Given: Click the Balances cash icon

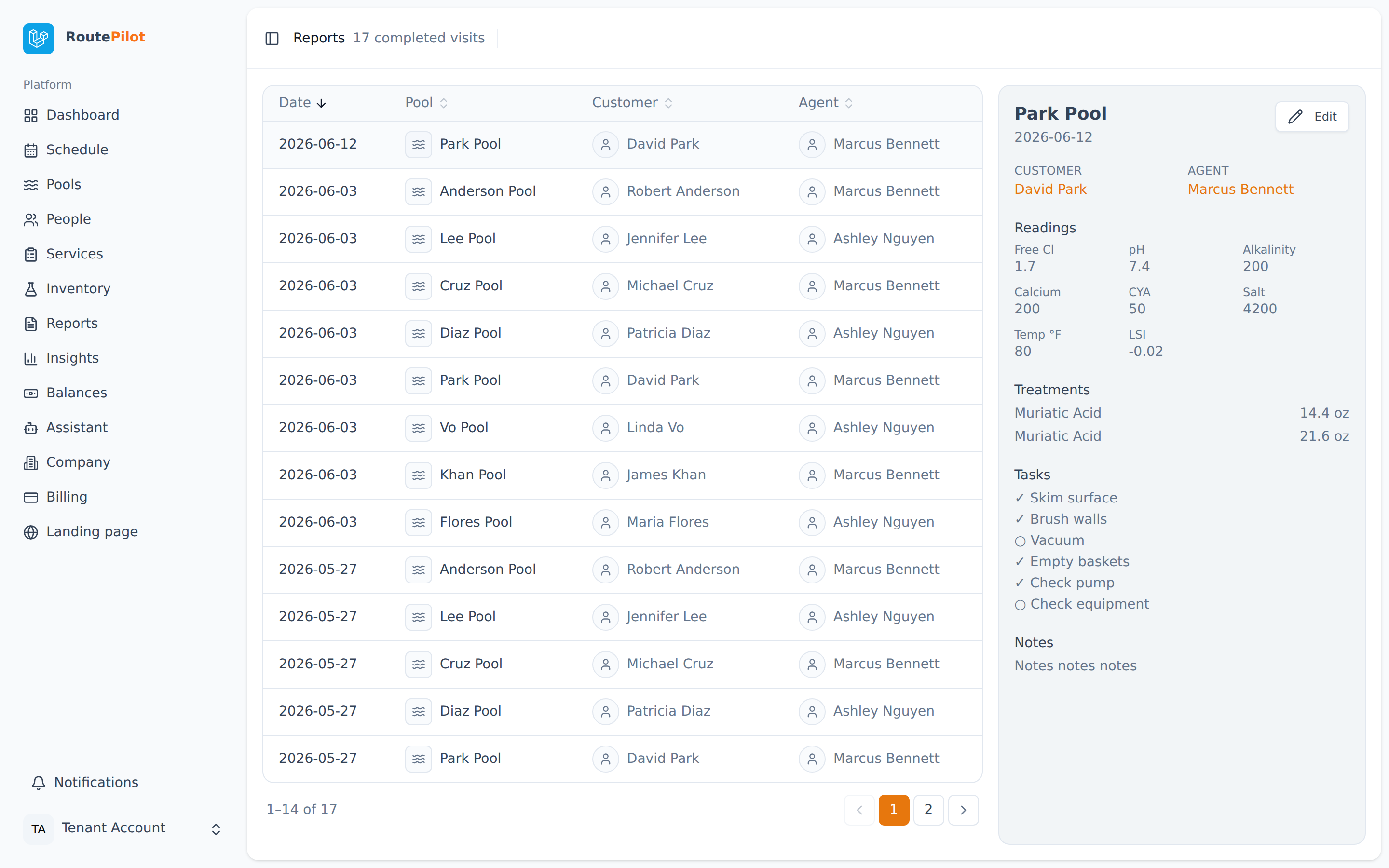Looking at the screenshot, I should (x=31, y=393).
